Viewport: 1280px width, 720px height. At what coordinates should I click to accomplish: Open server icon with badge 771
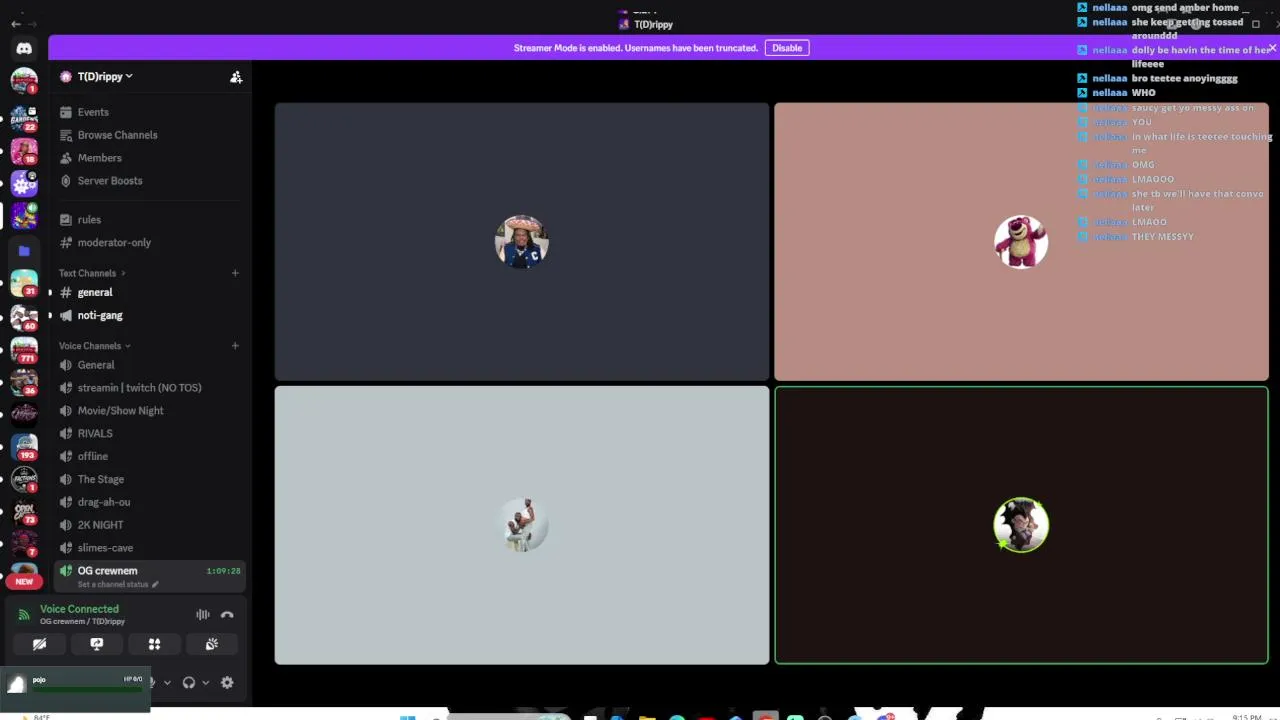point(24,350)
